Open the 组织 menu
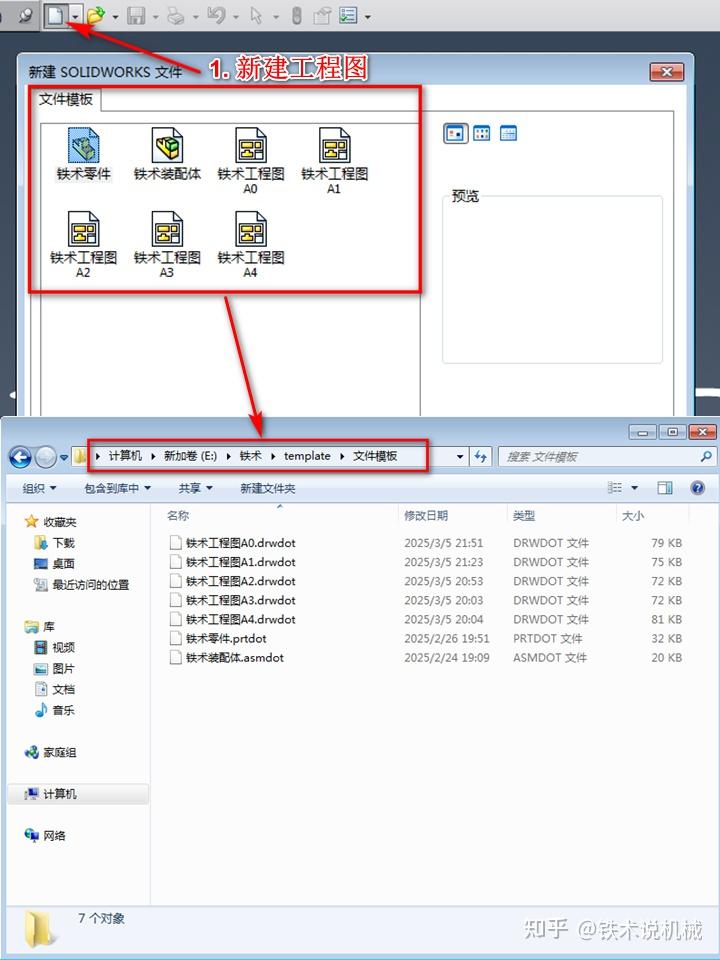 (x=39, y=489)
